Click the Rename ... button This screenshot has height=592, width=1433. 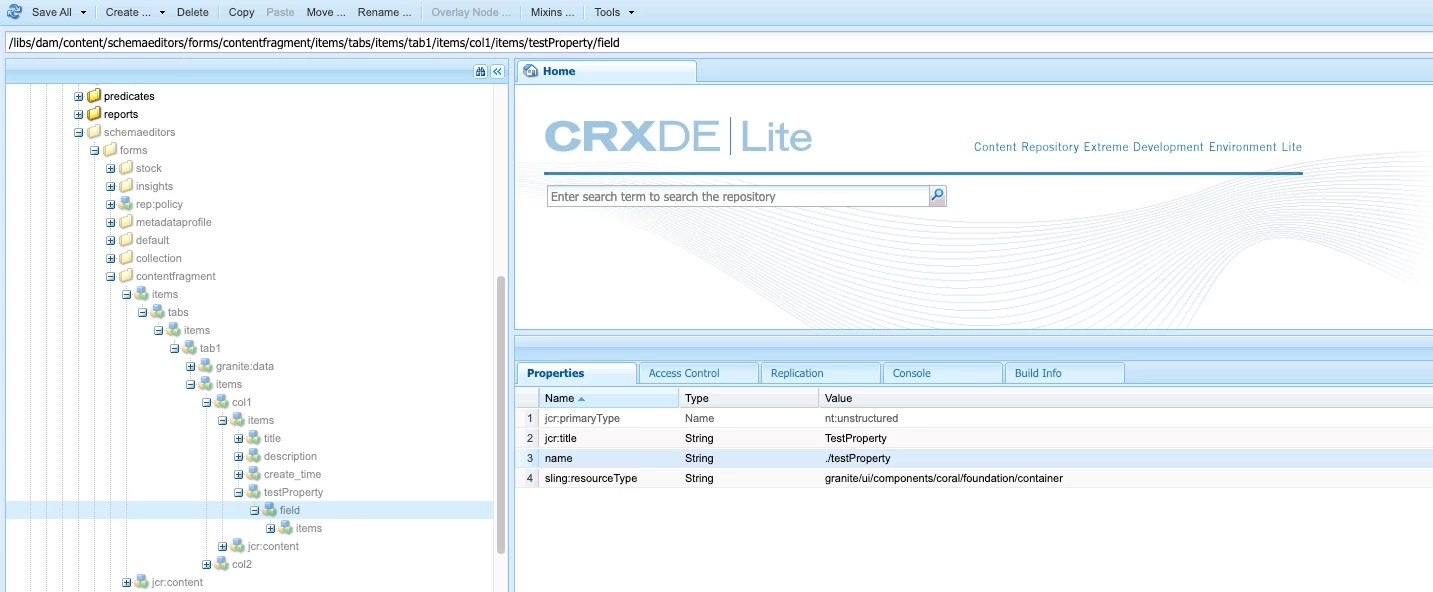coord(384,12)
